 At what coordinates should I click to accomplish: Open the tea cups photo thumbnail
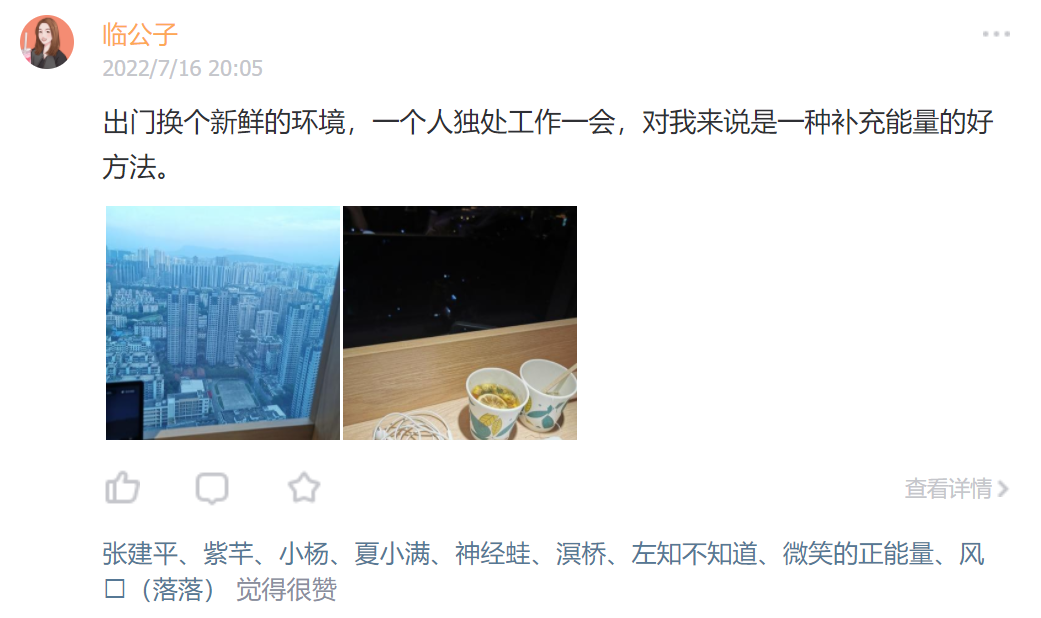click(x=460, y=323)
